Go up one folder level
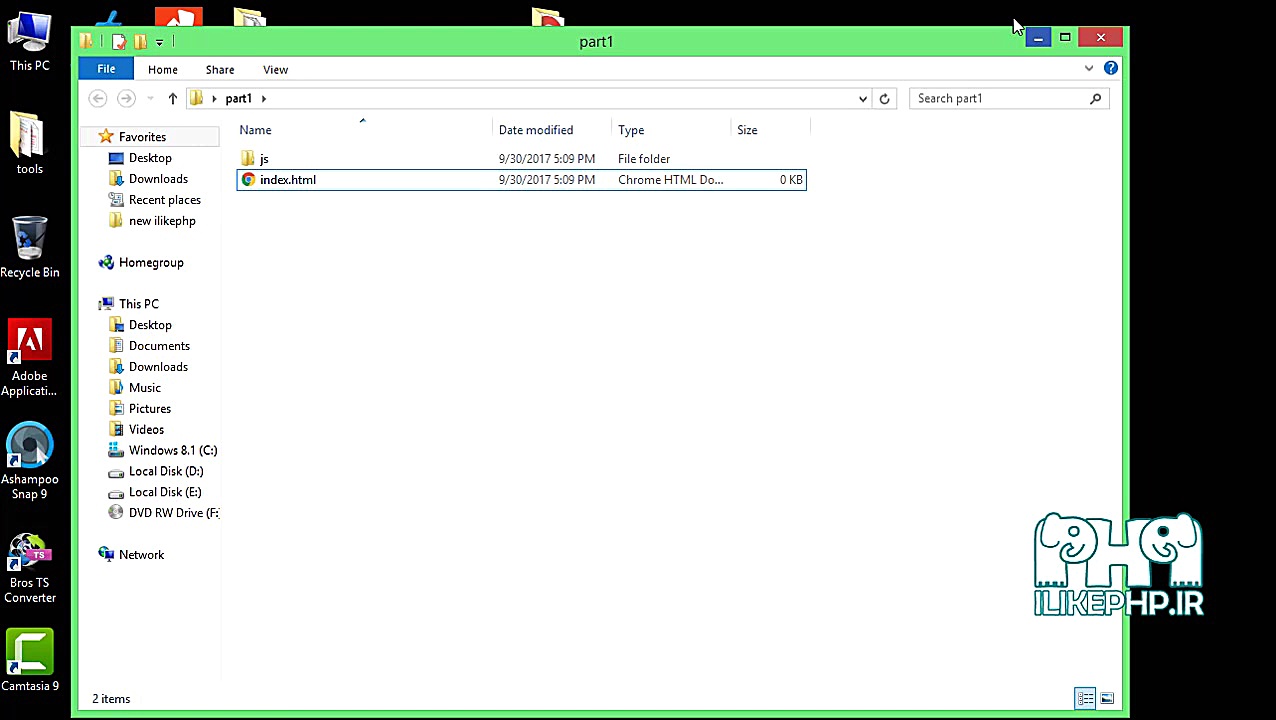The width and height of the screenshot is (1276, 720). pos(172,98)
